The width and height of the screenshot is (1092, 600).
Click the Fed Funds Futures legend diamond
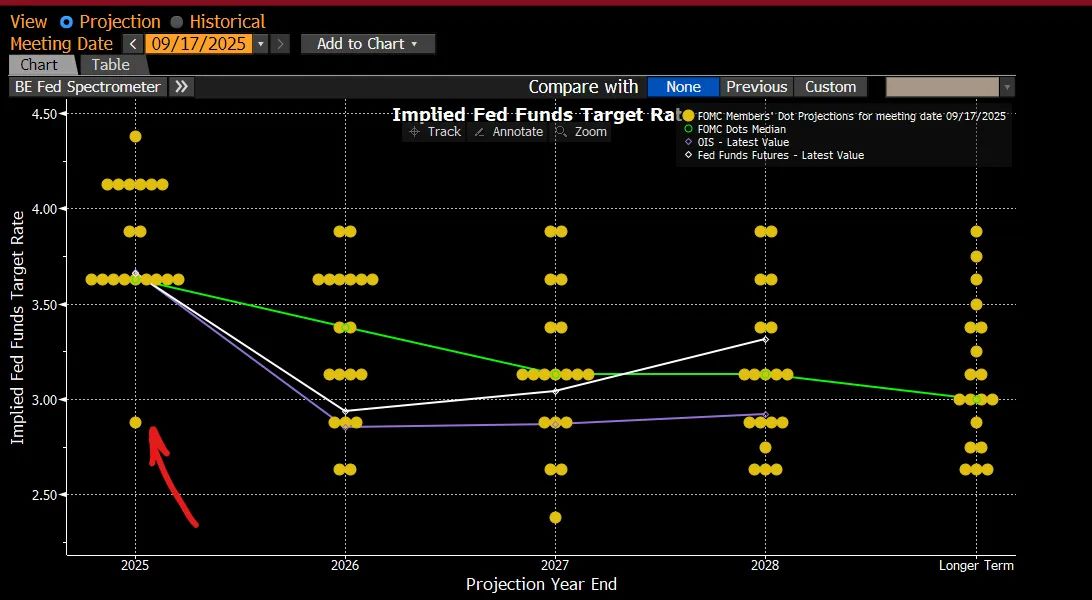687,155
